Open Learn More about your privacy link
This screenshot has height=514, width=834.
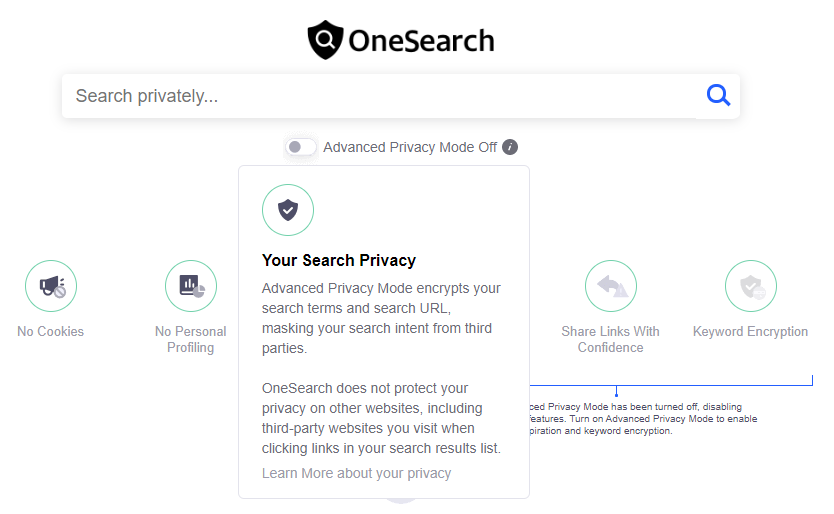356,473
